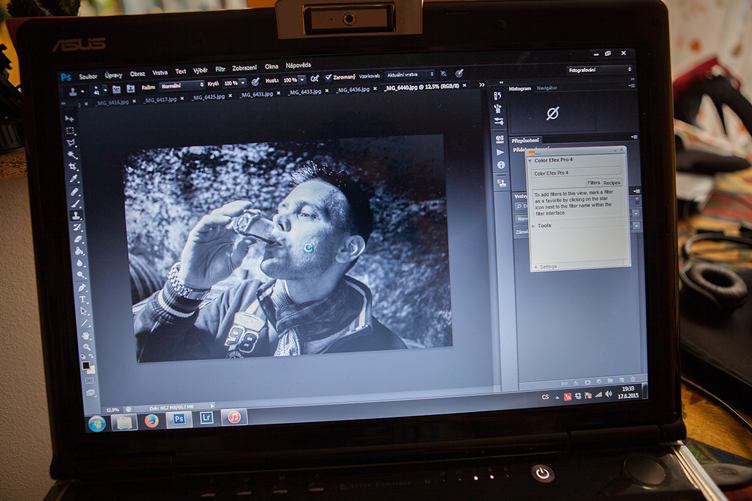Select the Pen tool
This screenshot has height=501, width=752.
pyautogui.click(x=82, y=287)
